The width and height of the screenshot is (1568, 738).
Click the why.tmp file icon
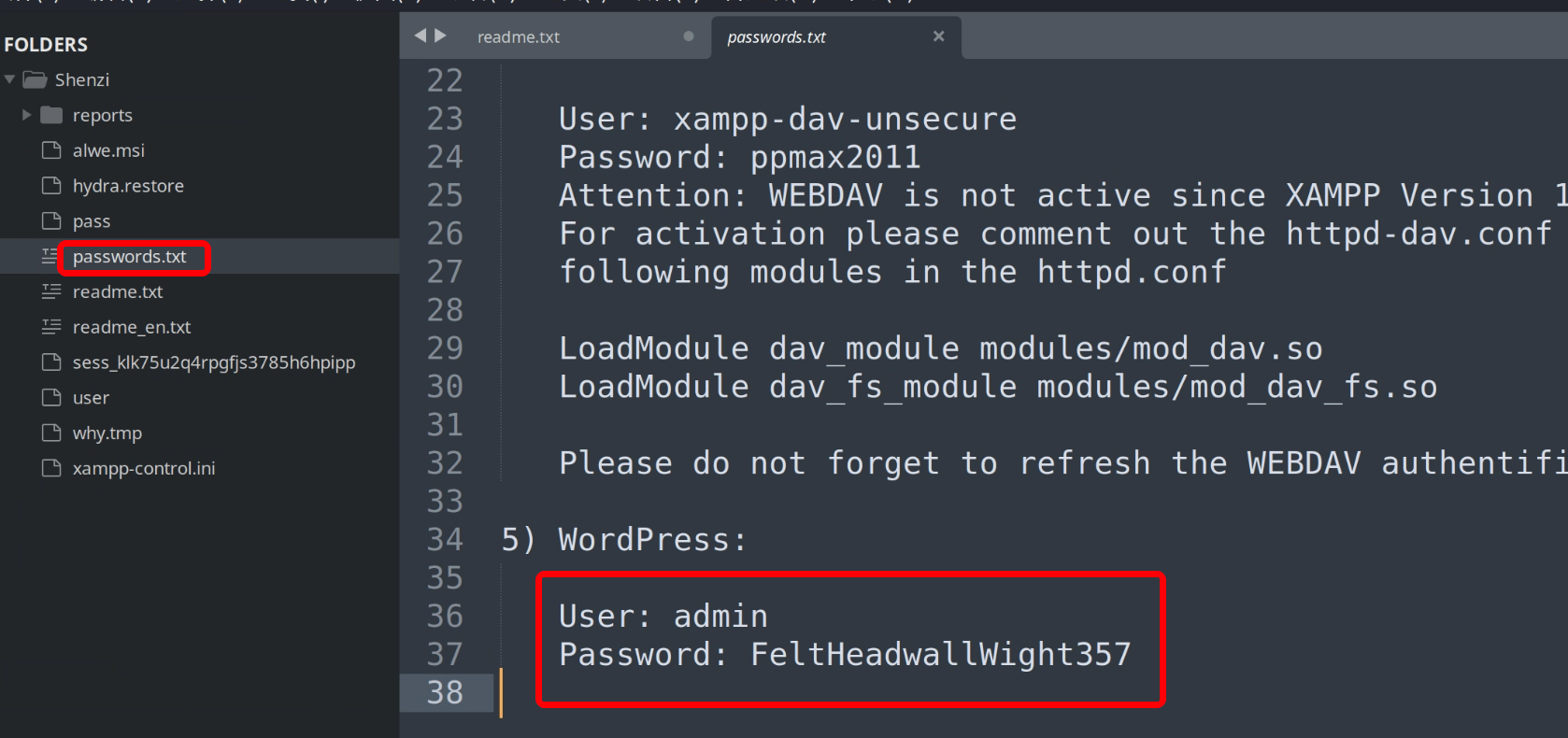click(51, 433)
